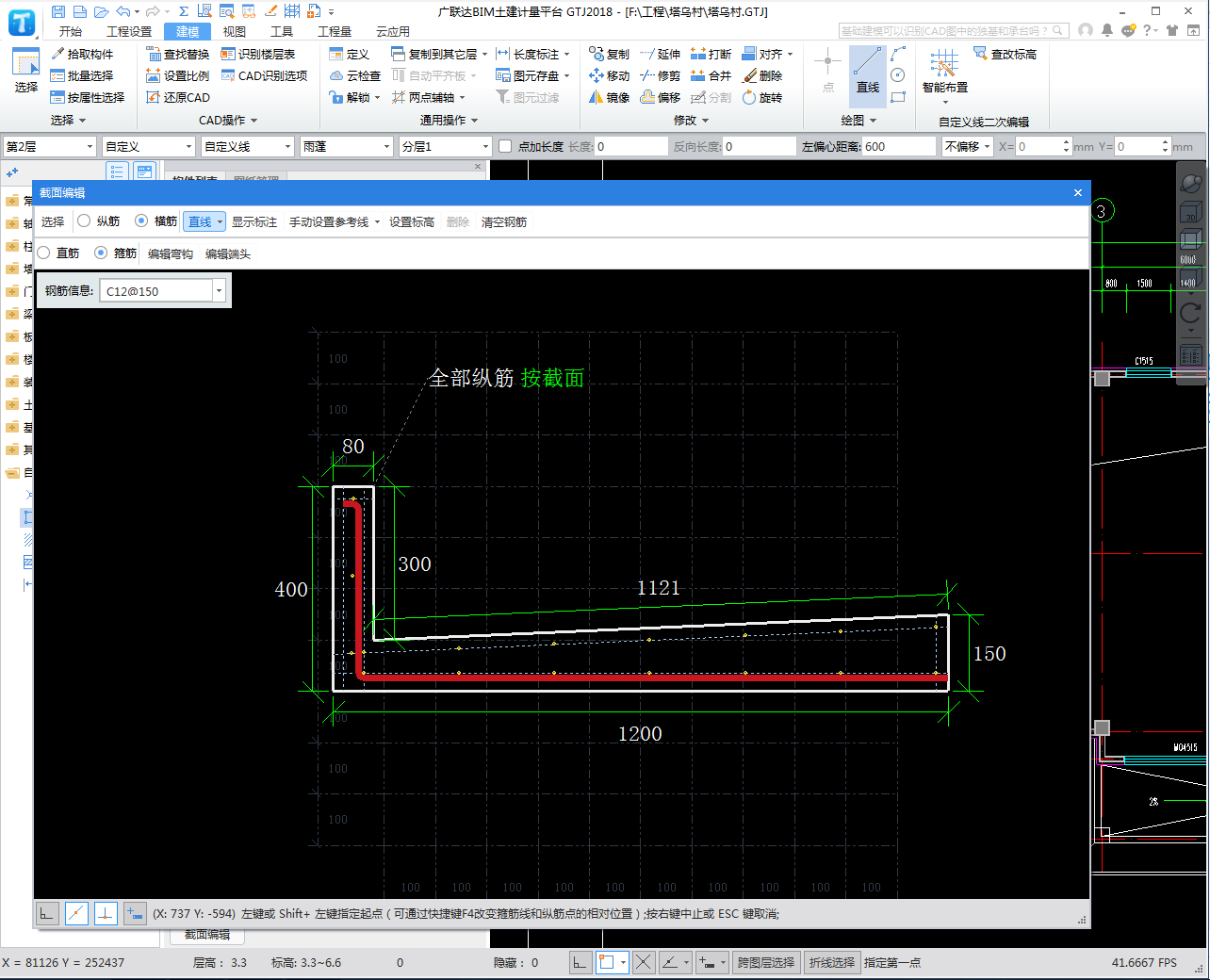This screenshot has width=1210, height=980.
Task: Click the ribbon search box
Action: 954,31
